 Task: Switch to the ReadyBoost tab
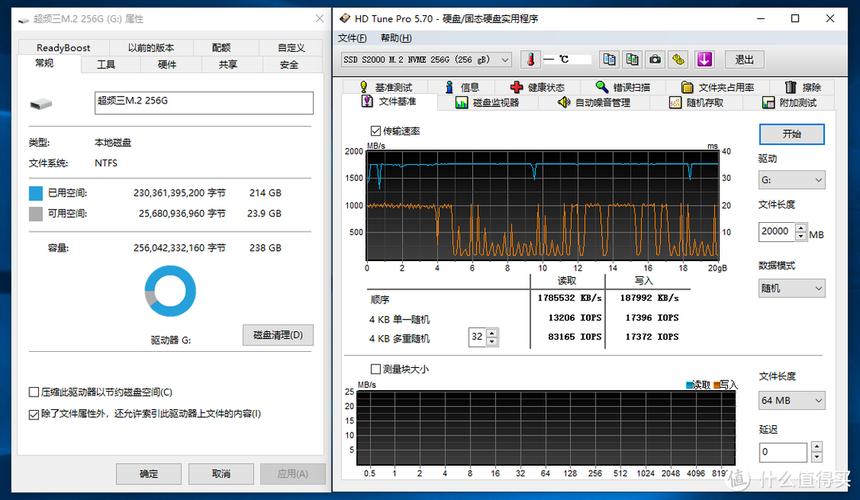coord(63,48)
